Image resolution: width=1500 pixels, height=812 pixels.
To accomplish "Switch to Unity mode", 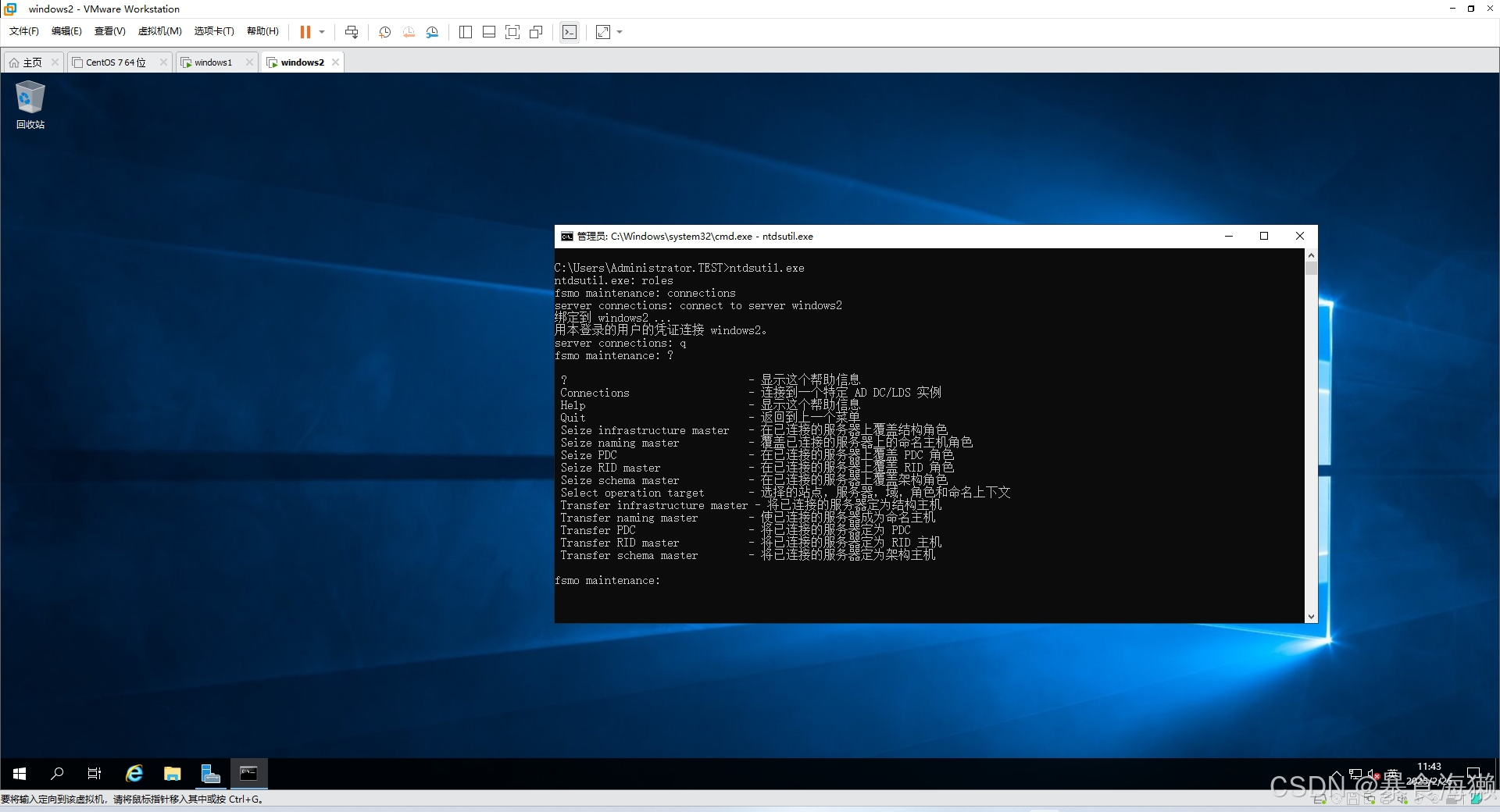I will click(x=536, y=32).
